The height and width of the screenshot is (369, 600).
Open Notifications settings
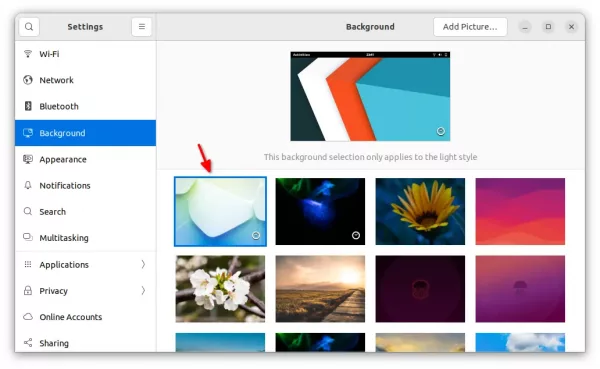(x=85, y=185)
